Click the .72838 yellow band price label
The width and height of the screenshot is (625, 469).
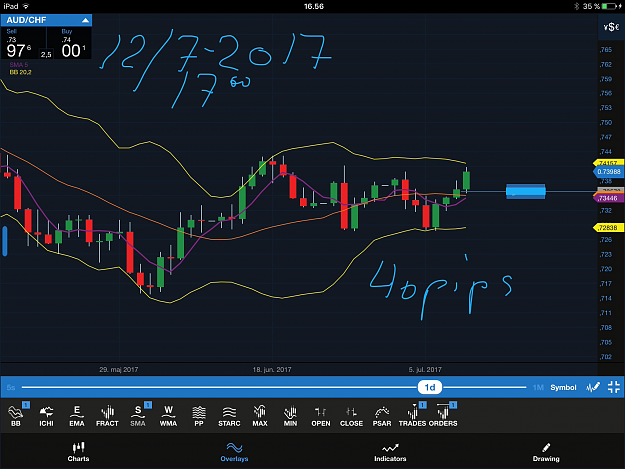coord(608,228)
